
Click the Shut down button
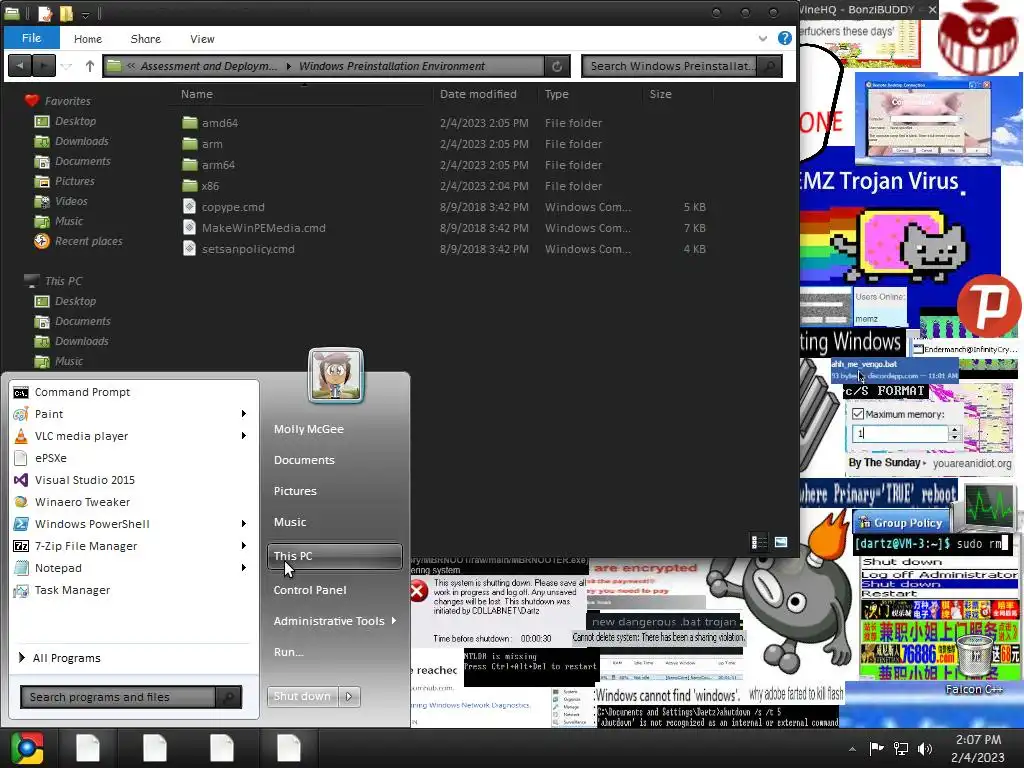pos(303,697)
